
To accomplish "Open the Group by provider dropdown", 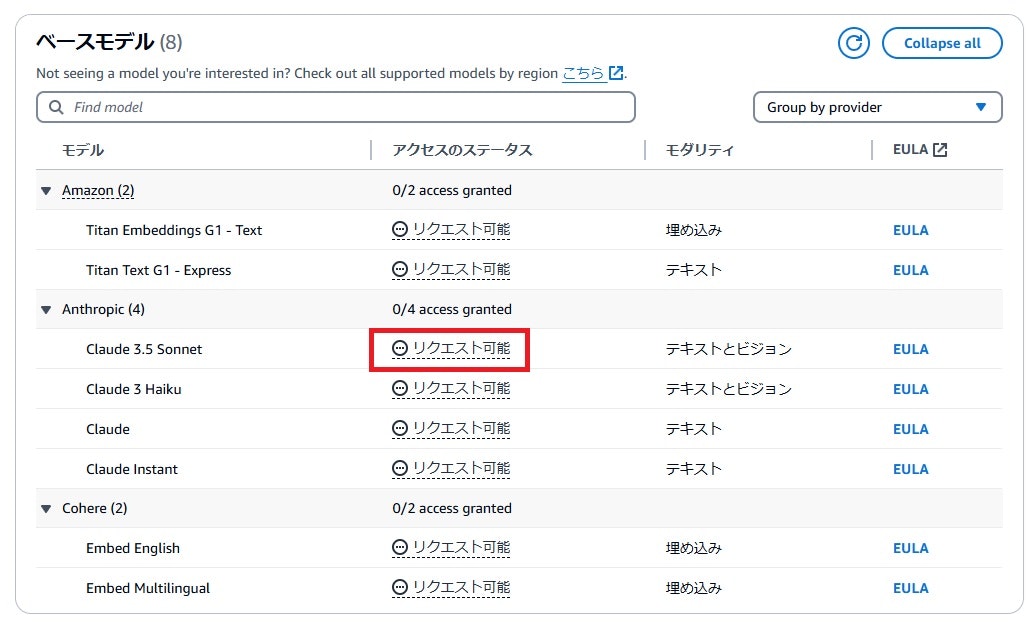I will [x=878, y=107].
